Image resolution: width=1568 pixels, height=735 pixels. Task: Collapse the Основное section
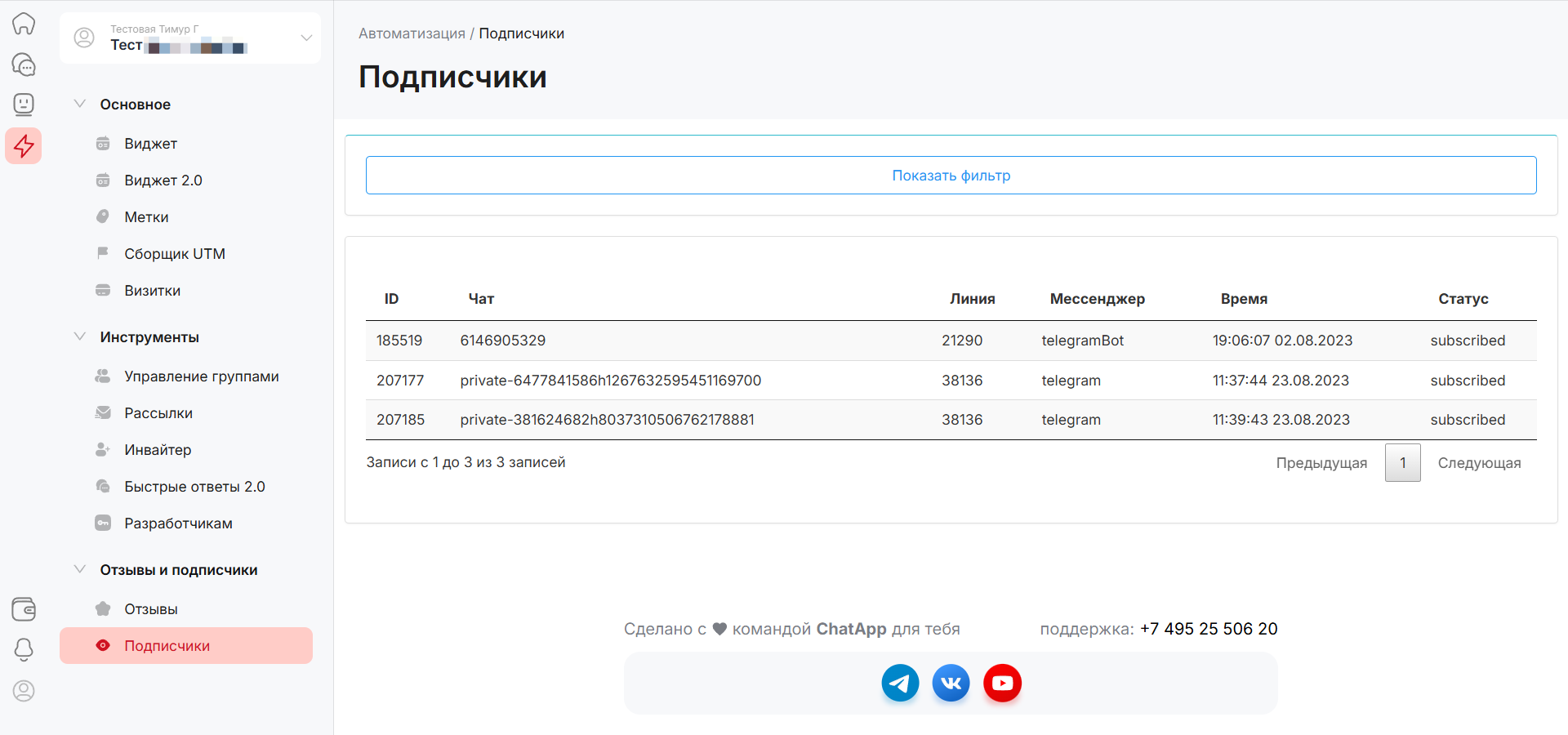(80, 105)
